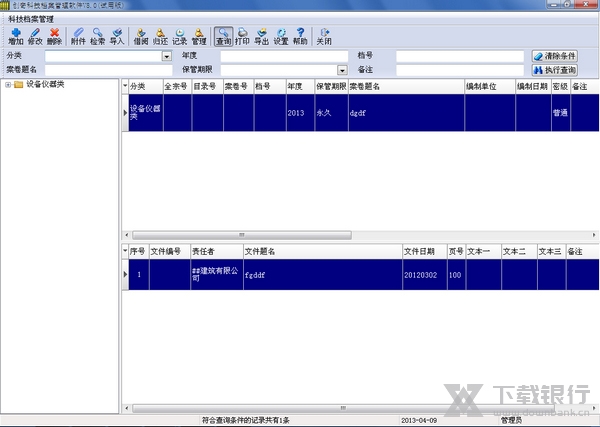600x427 pixels.
Task: Open the 附件 (Attachment) tool
Action: point(78,38)
